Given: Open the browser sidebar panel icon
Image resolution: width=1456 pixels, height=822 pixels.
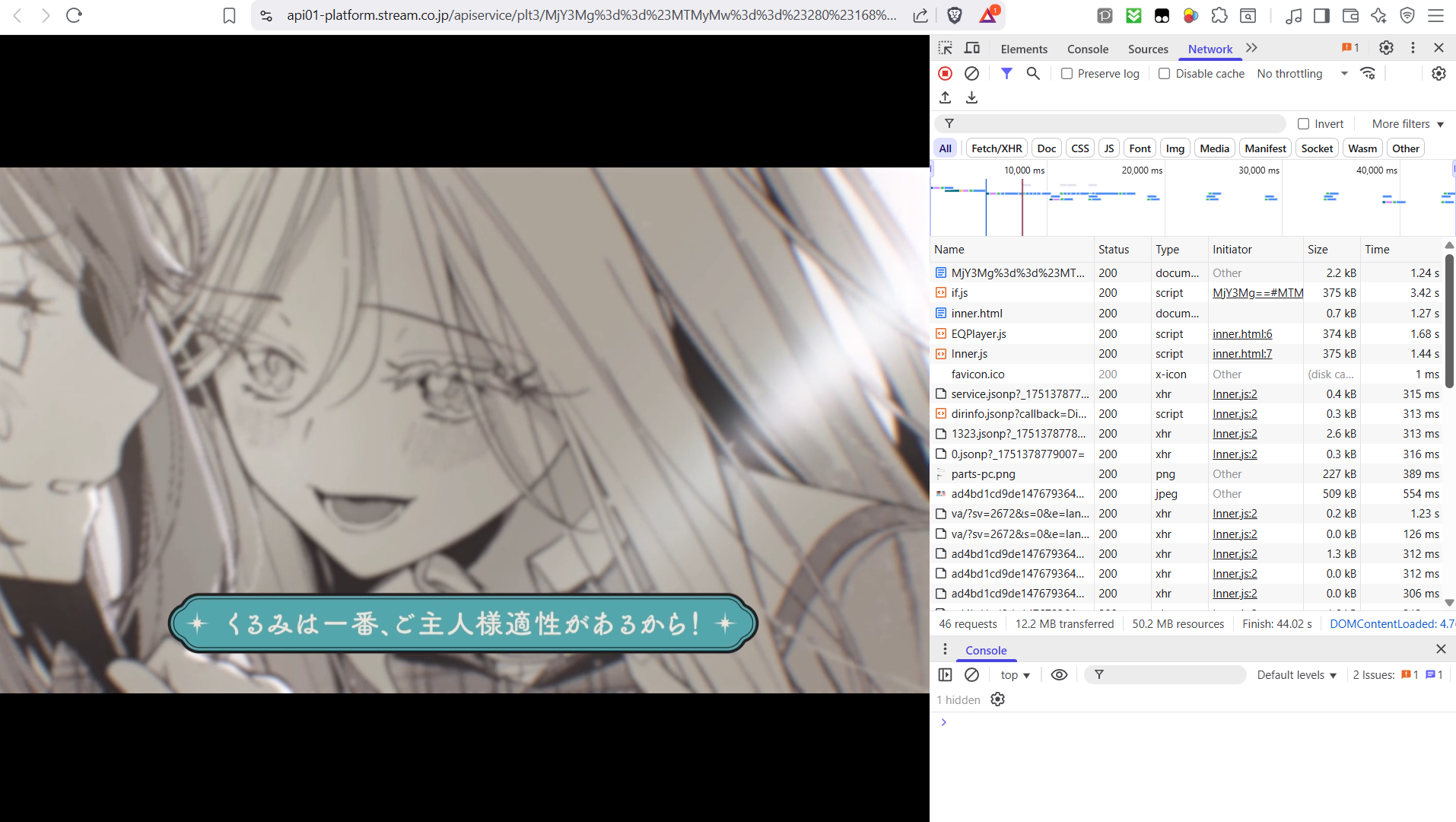Looking at the screenshot, I should 1321,15.
